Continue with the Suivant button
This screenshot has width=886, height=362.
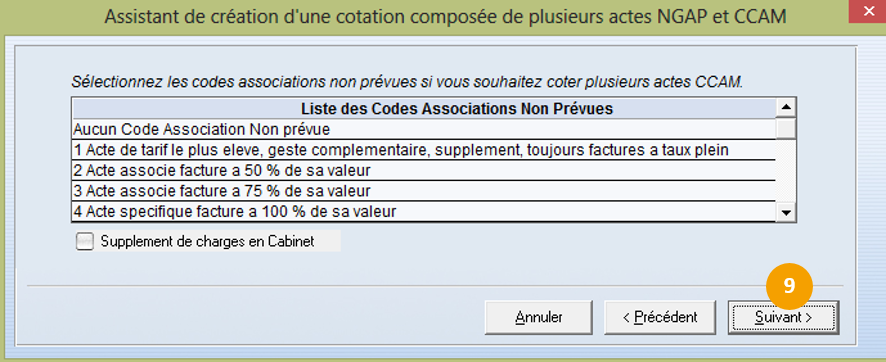click(783, 317)
